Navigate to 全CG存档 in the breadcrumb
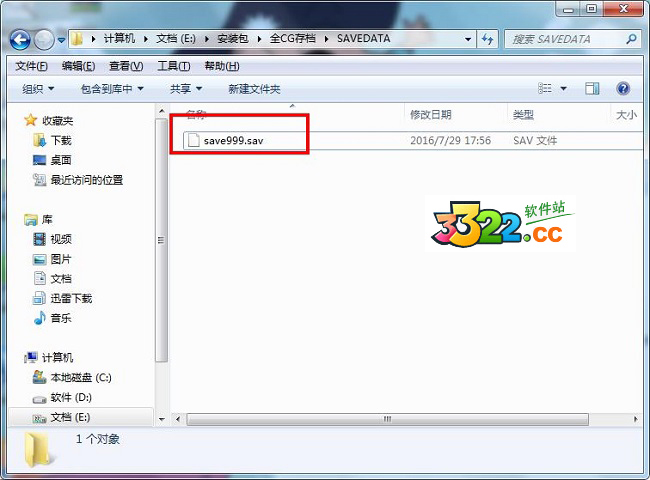 [x=292, y=39]
